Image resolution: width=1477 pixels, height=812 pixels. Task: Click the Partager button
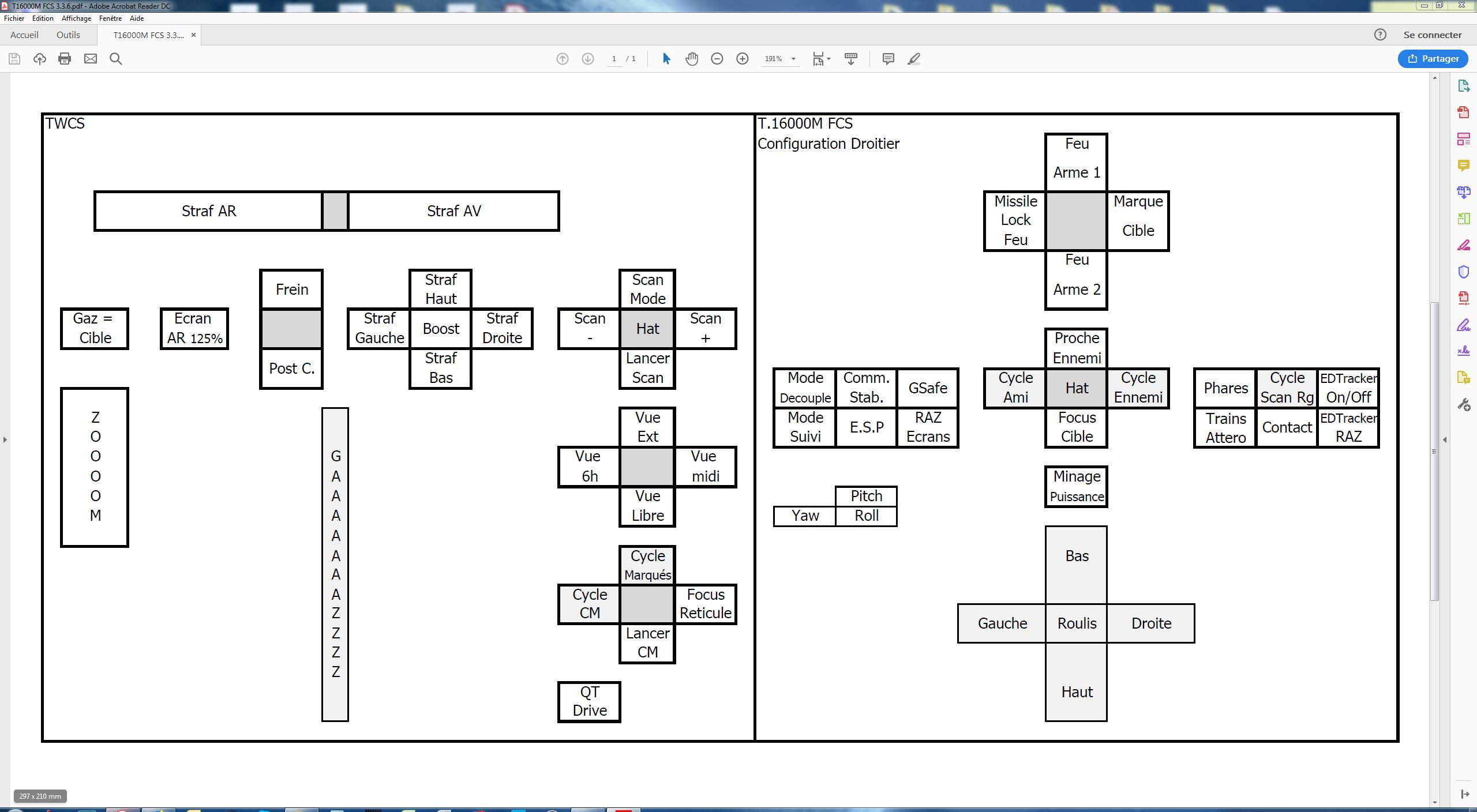(x=1433, y=58)
